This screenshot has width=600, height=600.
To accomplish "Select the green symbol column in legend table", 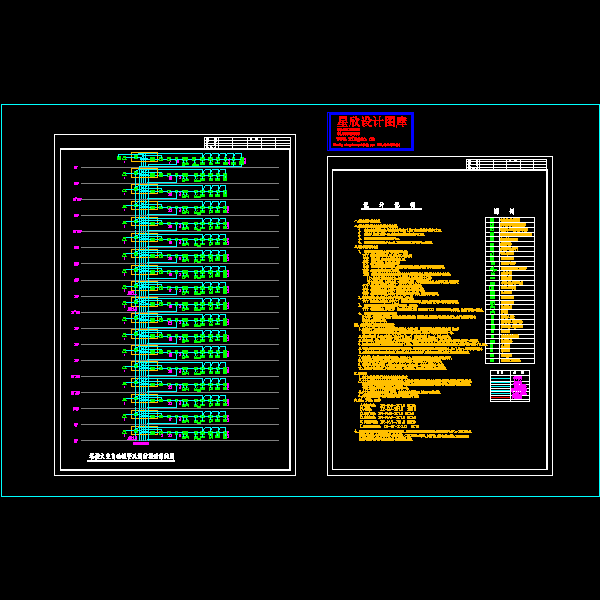I will click(492, 290).
